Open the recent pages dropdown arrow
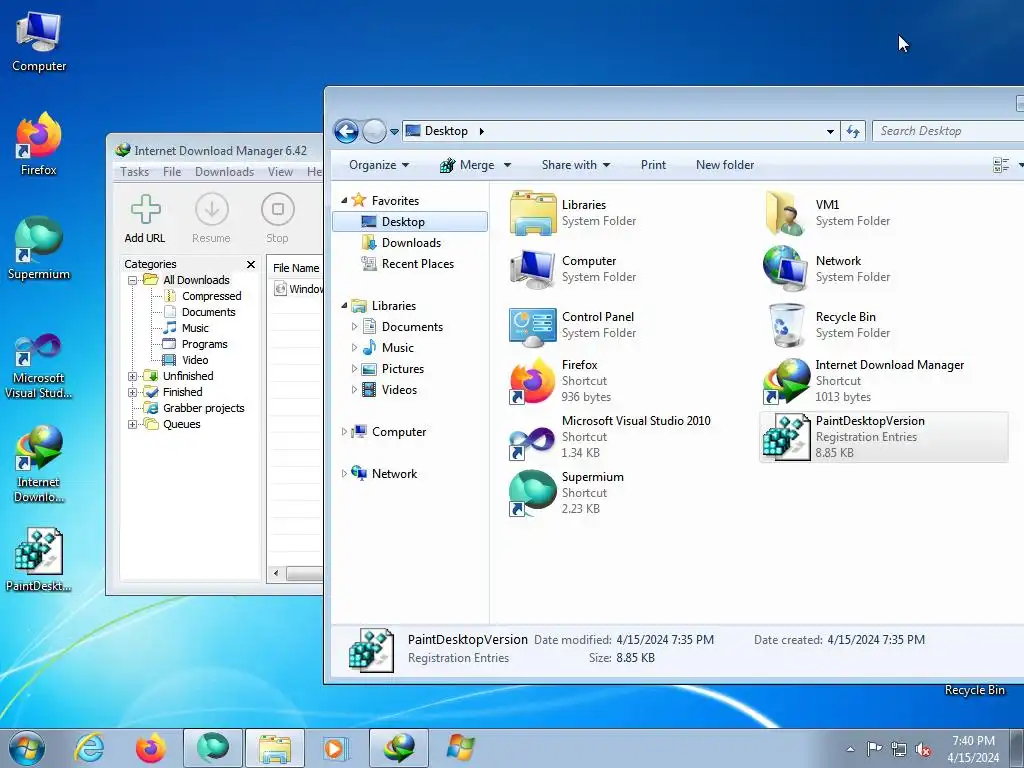1024x768 pixels. 394,131
